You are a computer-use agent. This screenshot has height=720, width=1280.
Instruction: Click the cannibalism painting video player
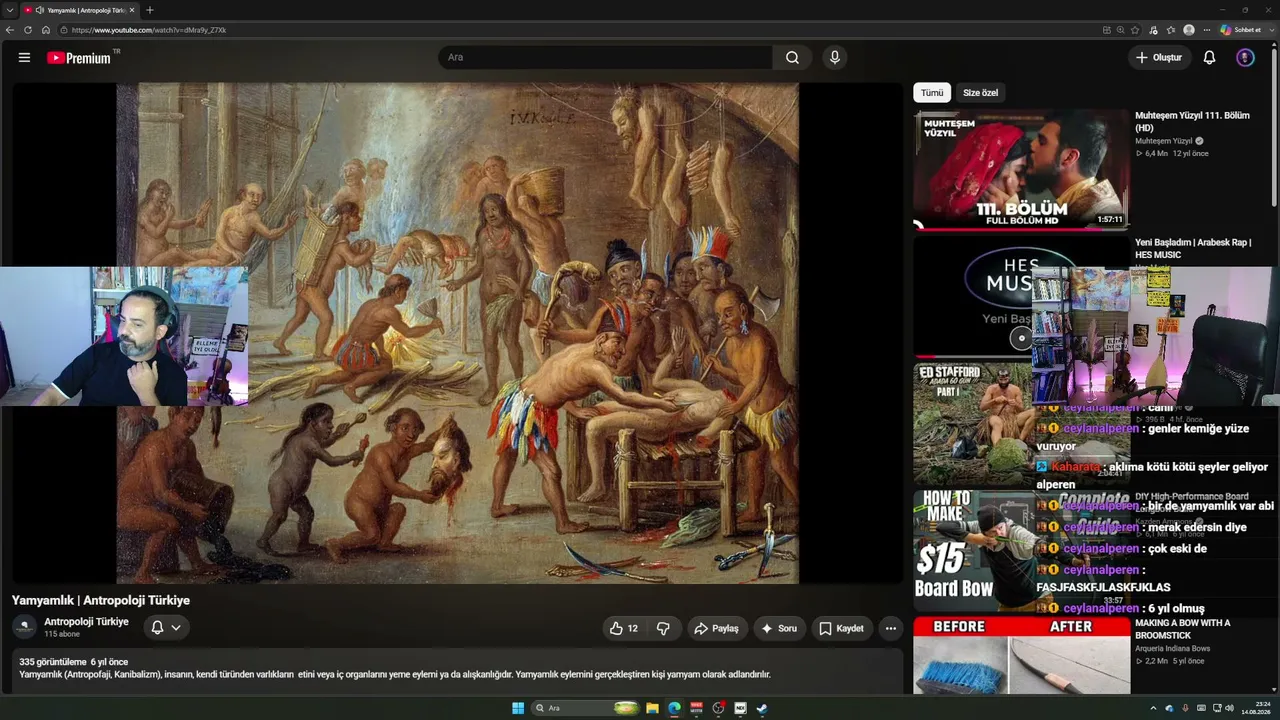(x=458, y=332)
